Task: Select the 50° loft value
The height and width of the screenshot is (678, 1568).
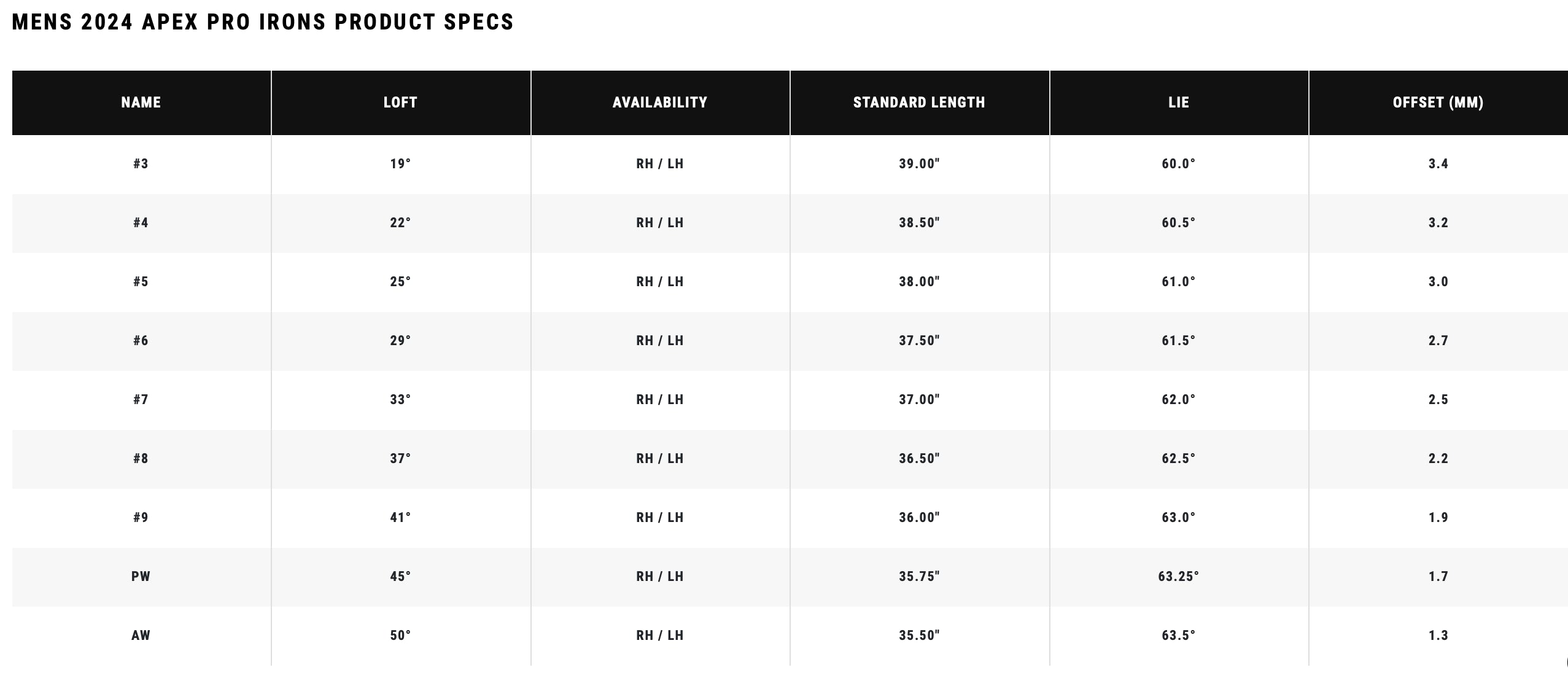Action: pos(400,636)
